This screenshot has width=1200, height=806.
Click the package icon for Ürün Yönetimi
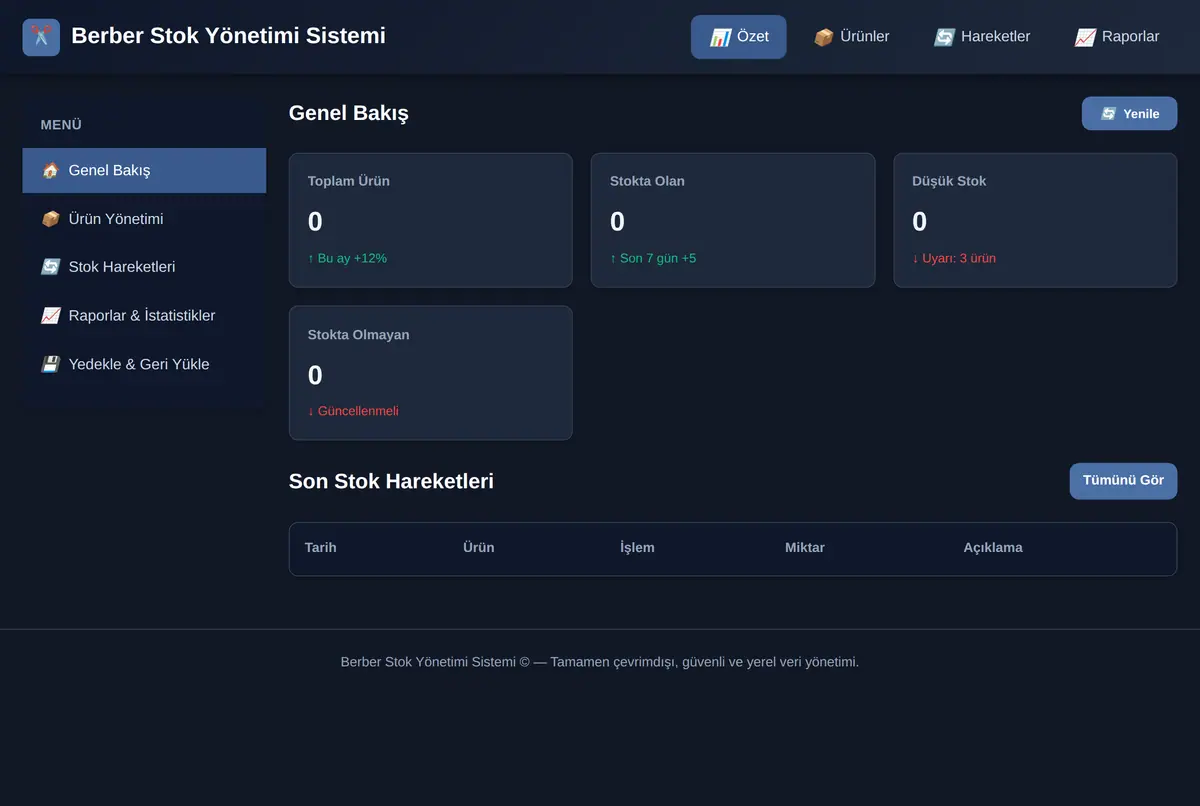(x=50, y=219)
